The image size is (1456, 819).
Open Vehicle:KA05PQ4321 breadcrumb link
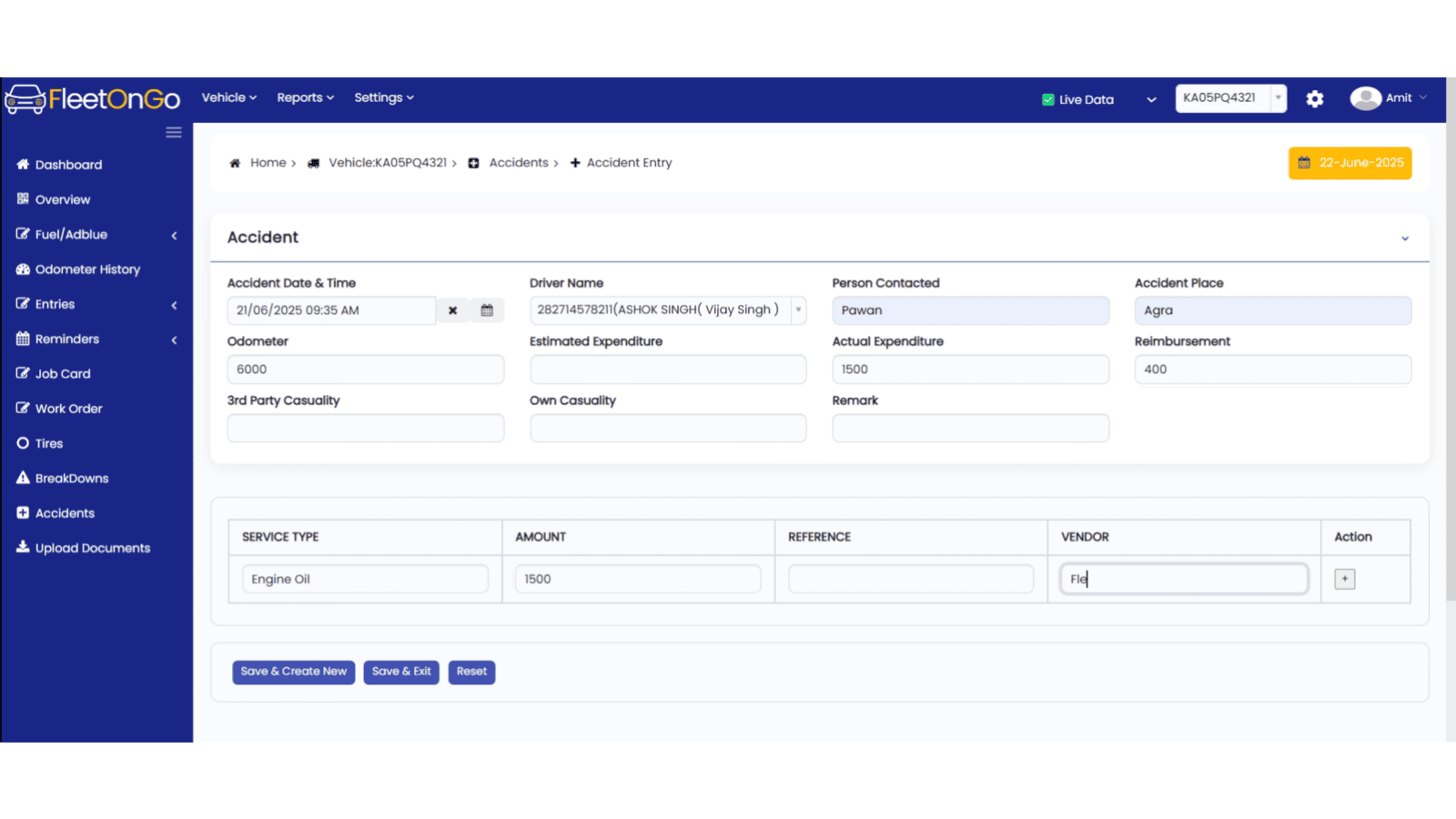[388, 163]
